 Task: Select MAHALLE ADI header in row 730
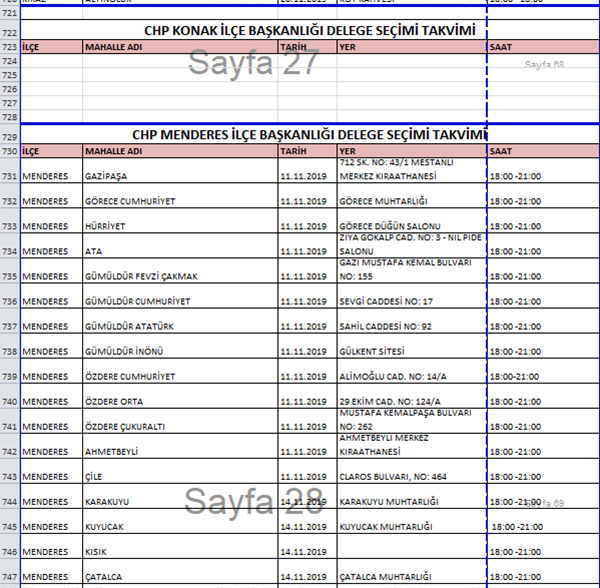(x=180, y=151)
